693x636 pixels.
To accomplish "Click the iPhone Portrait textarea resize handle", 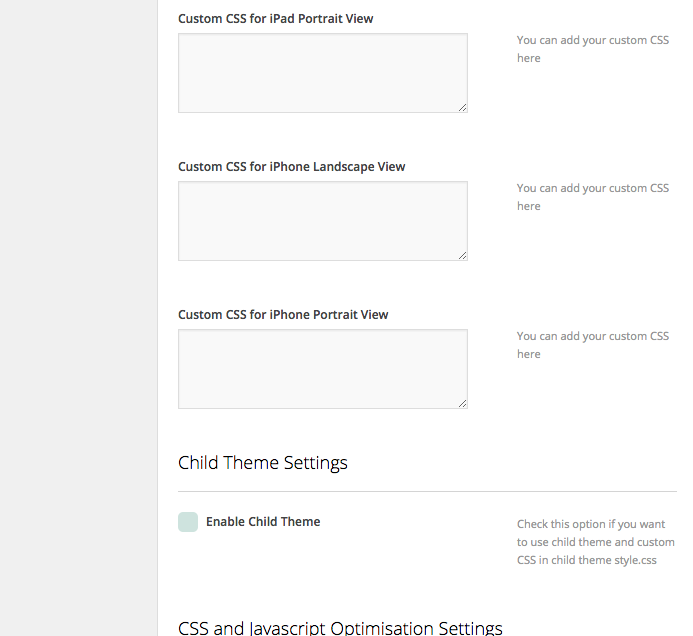I will point(462,404).
